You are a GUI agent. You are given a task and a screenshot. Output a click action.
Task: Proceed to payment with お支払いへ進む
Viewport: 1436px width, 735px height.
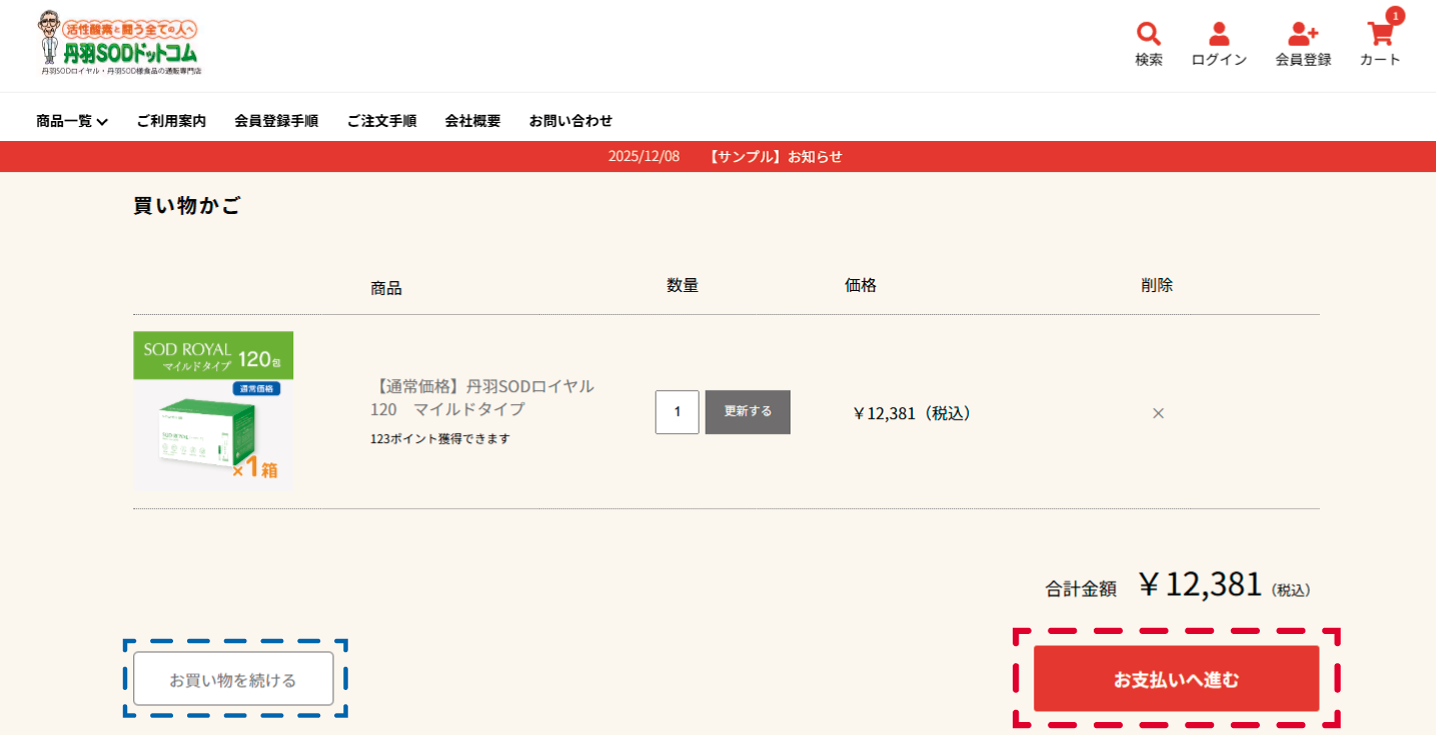1176,678
